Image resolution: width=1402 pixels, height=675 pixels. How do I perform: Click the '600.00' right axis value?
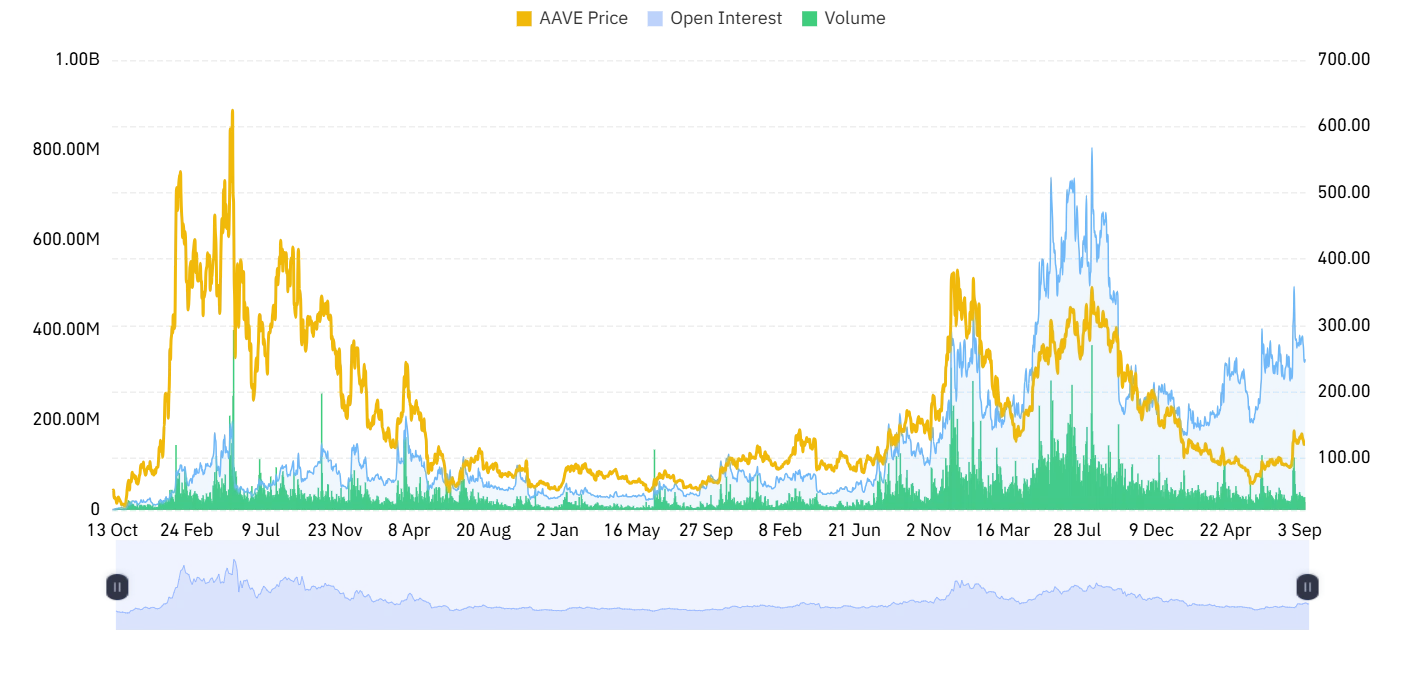coord(1344,126)
